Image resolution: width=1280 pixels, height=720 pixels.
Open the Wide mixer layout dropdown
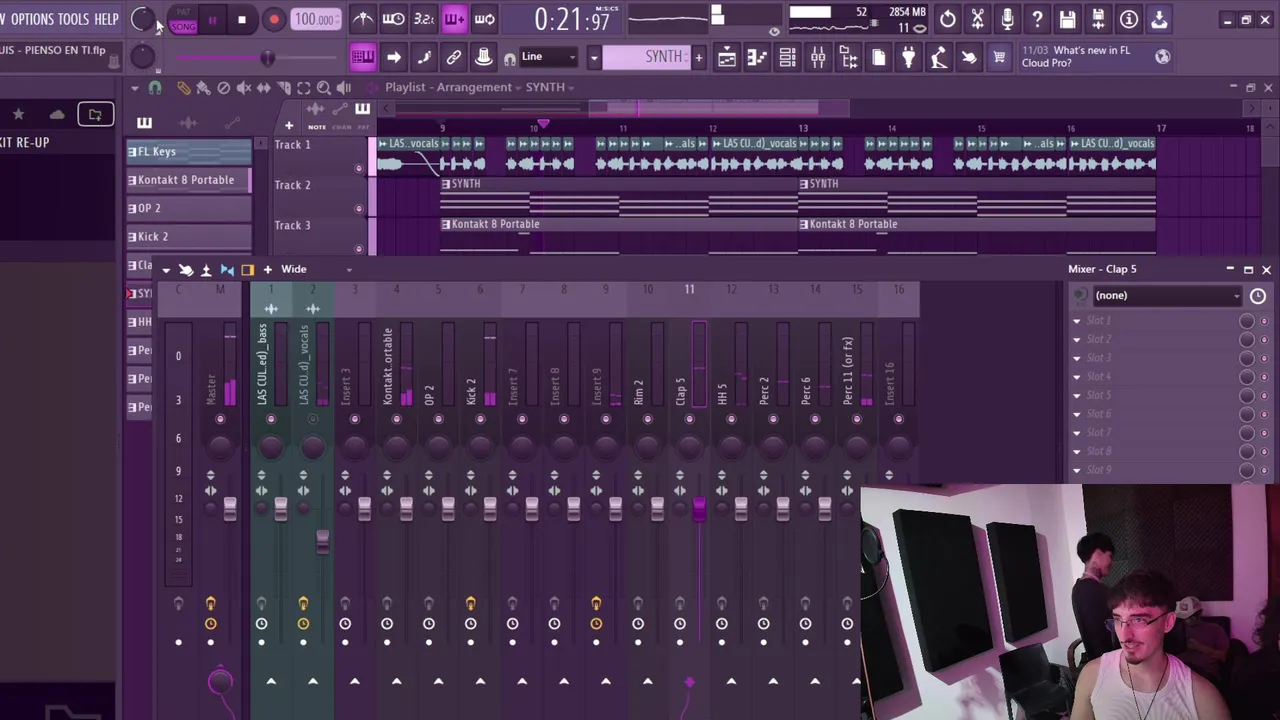(316, 269)
